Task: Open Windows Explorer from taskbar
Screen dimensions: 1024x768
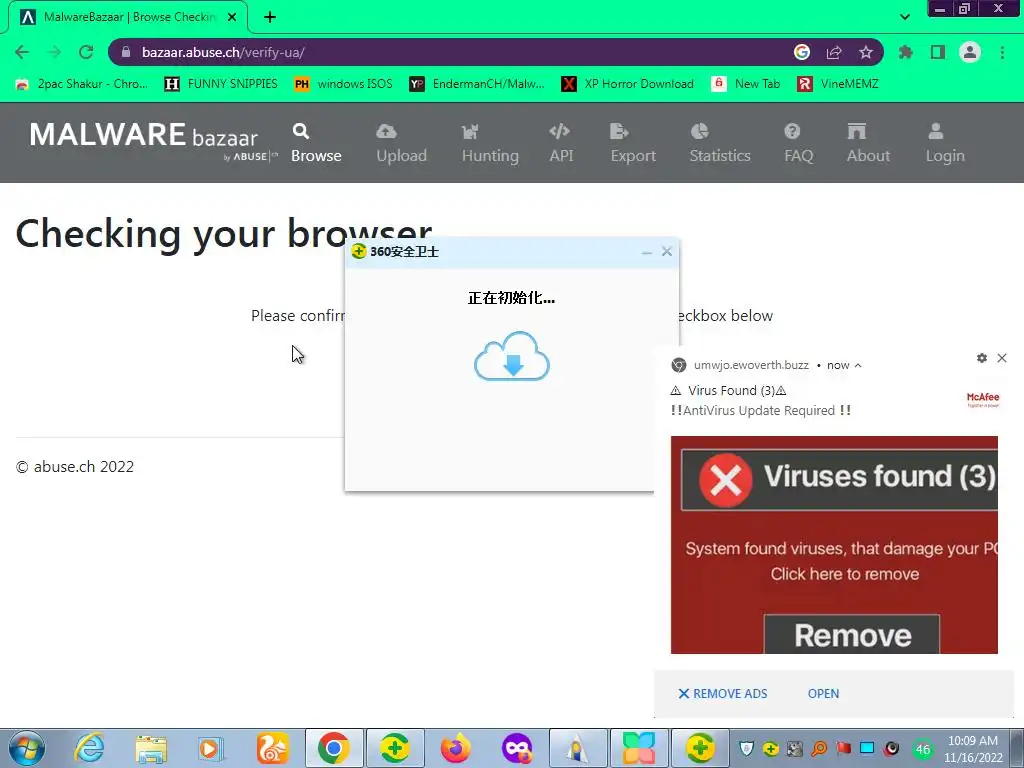Action: tap(151, 748)
